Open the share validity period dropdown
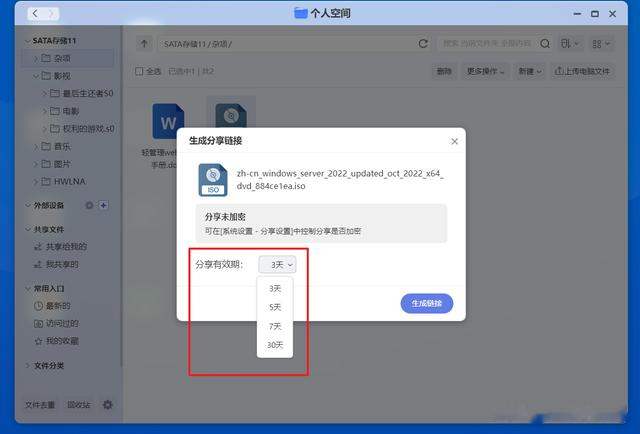Viewport: 640px width, 434px height. point(277,265)
